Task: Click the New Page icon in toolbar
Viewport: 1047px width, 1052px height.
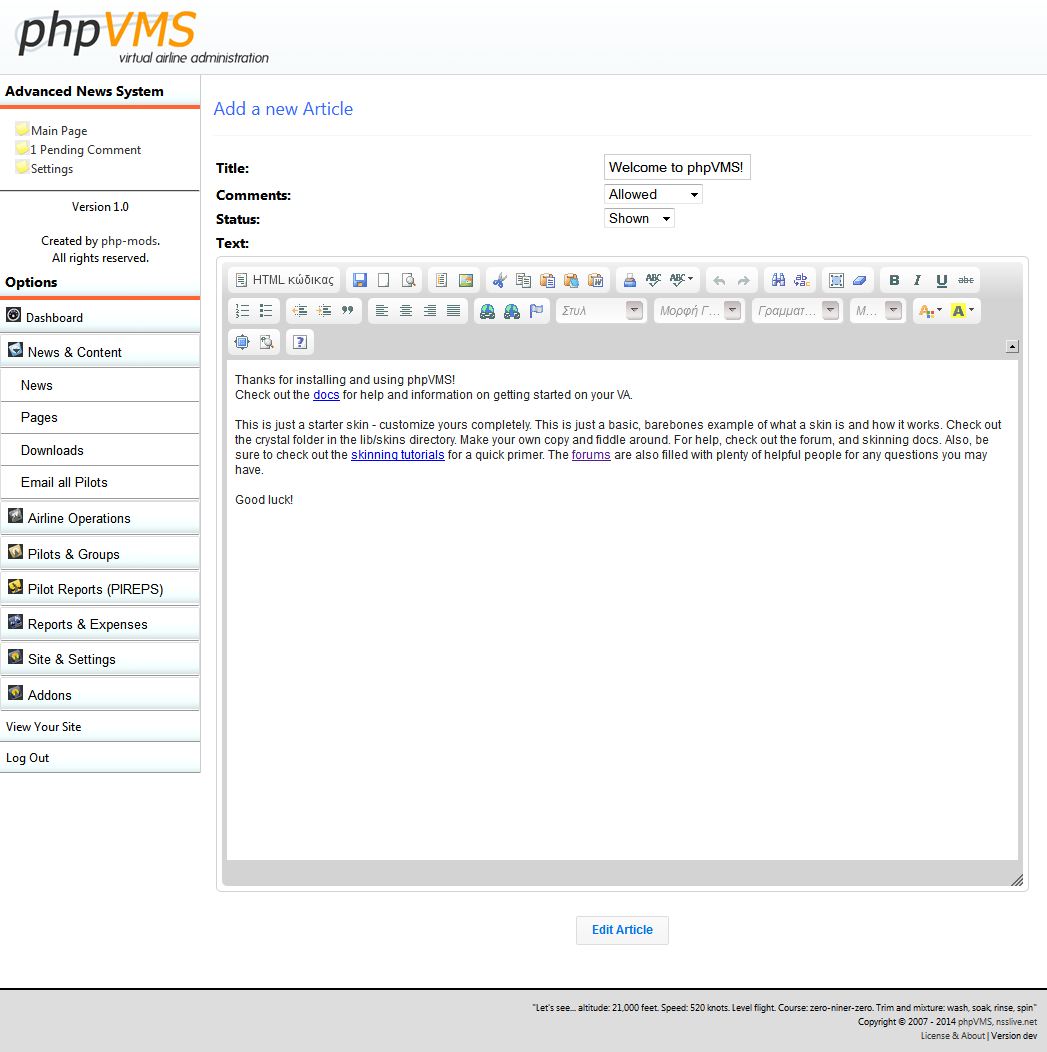Action: pyautogui.click(x=384, y=280)
